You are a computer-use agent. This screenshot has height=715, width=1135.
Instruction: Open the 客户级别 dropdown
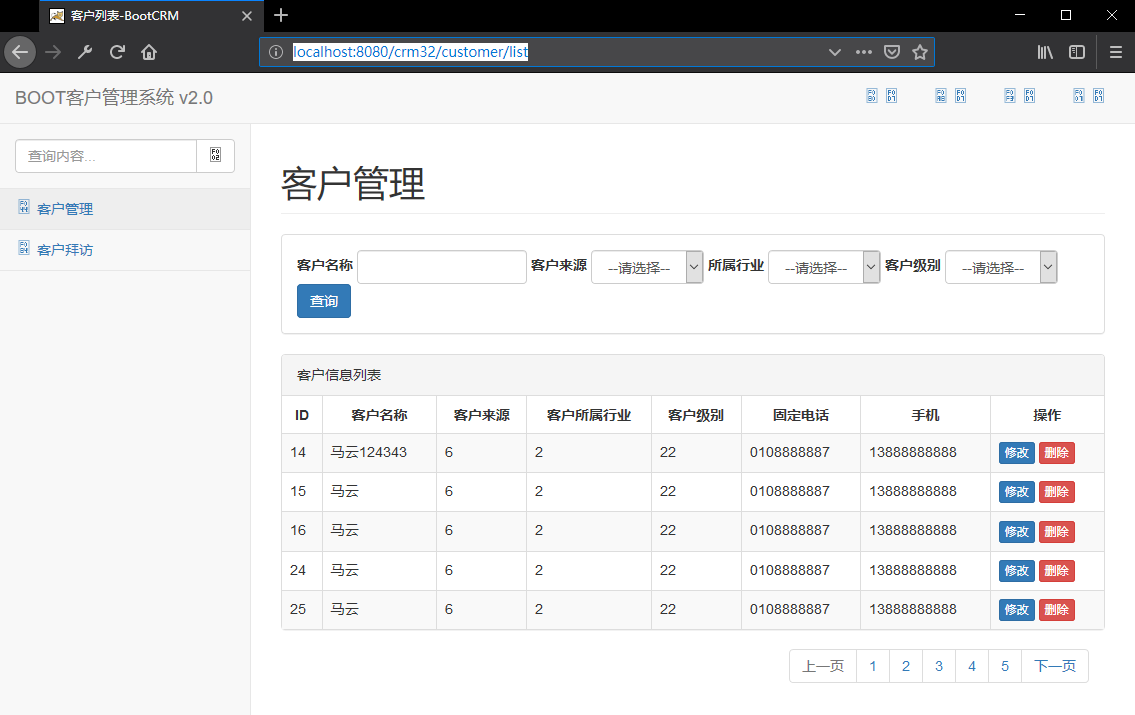[x=1001, y=267]
